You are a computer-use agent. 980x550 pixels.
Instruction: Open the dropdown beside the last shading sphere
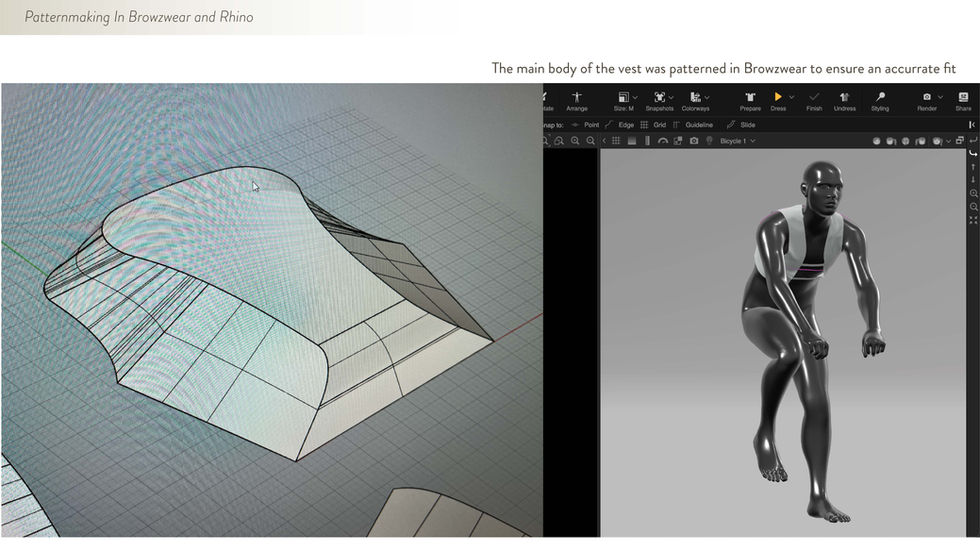[948, 141]
